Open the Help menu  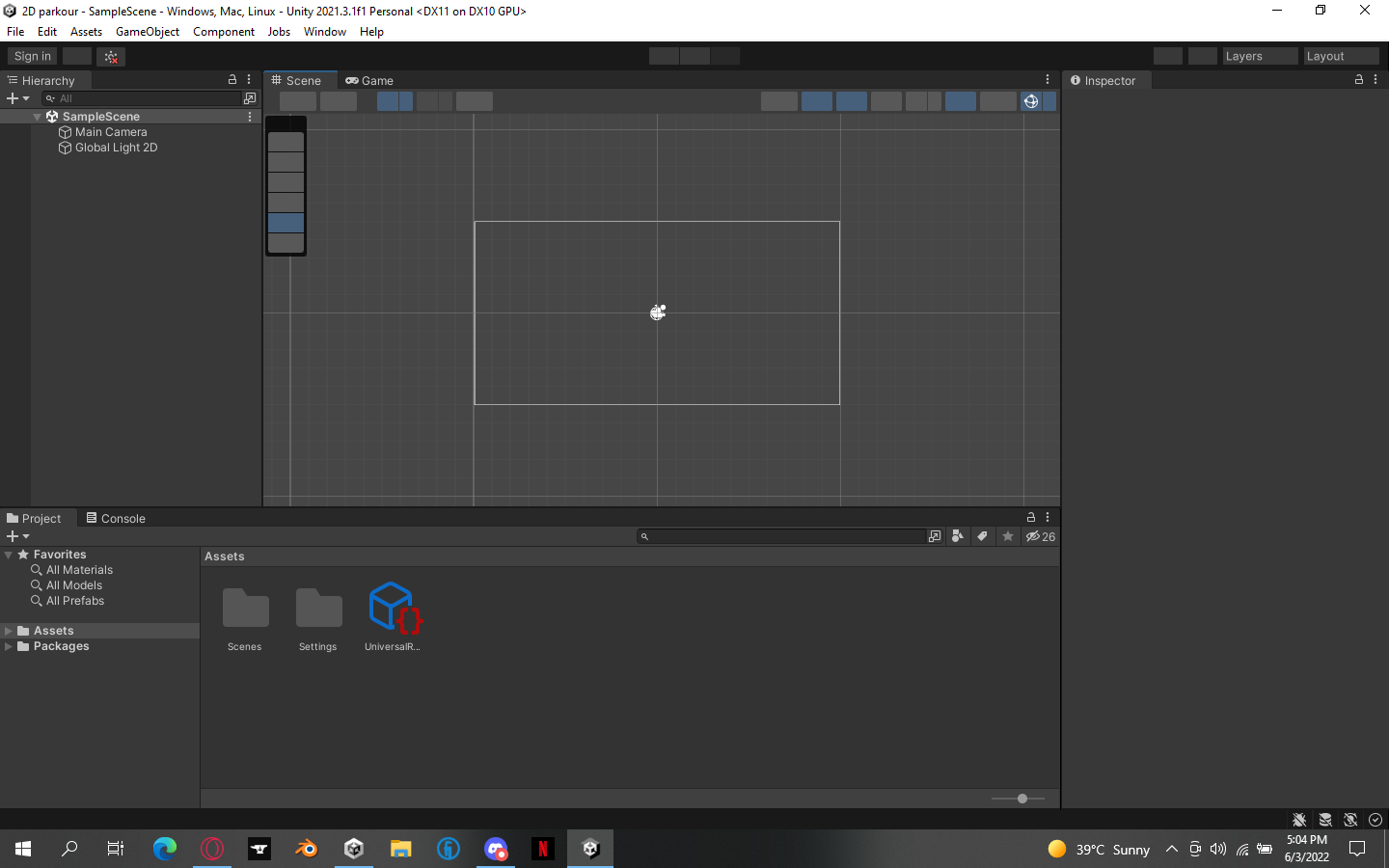pos(371,32)
